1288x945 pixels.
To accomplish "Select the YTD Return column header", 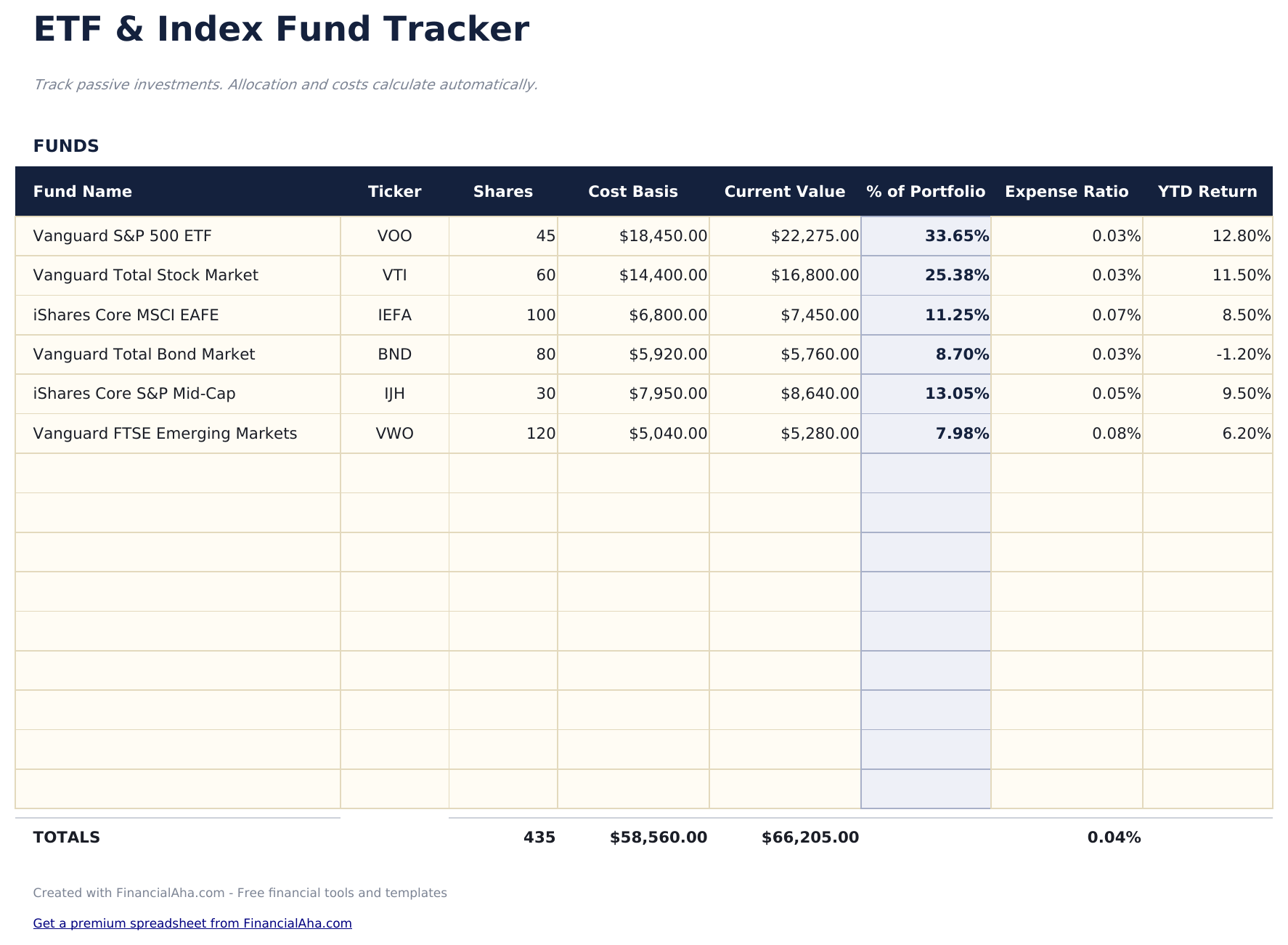I will coord(1207,192).
